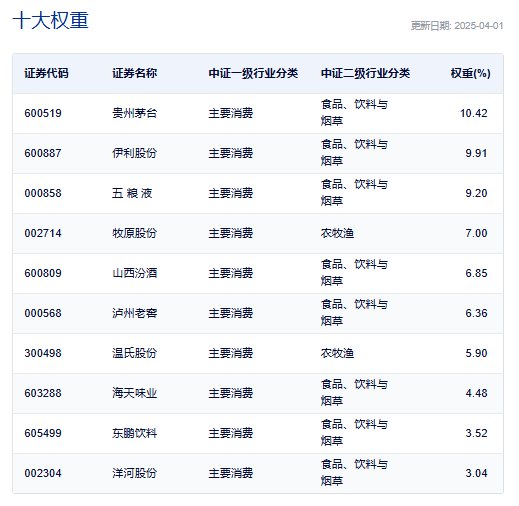Screen dimensions: 519x506
Task: Click the 证券名称 column header
Action: point(134,73)
